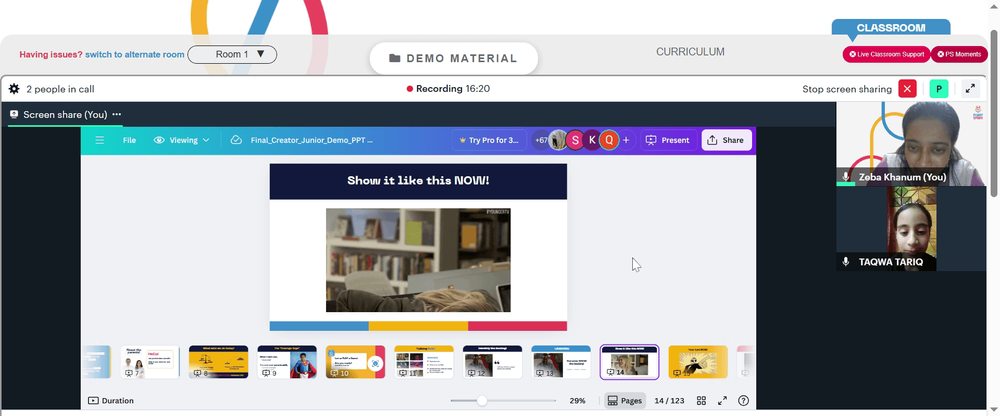This screenshot has width=1000, height=416.
Task: Open call settings gear icon
Action: coord(14,89)
